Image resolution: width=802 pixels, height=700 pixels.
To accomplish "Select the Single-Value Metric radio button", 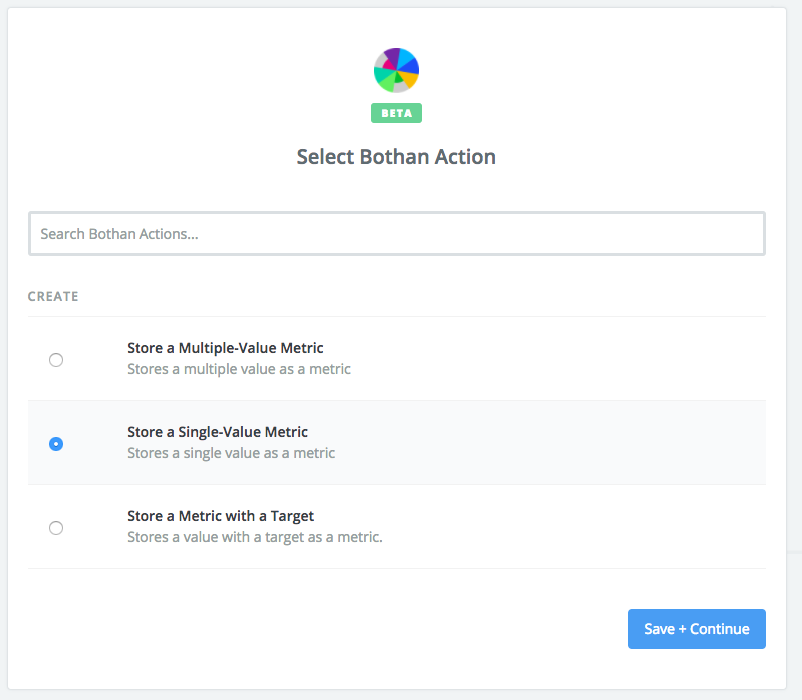I will pos(56,444).
